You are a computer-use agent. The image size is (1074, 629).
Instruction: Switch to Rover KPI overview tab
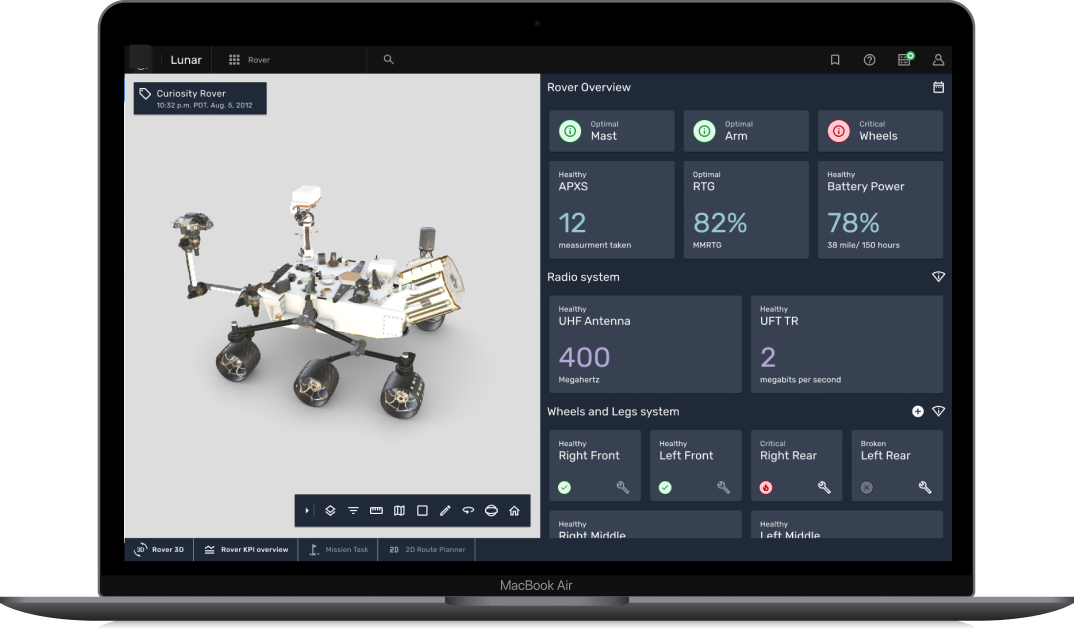click(246, 550)
